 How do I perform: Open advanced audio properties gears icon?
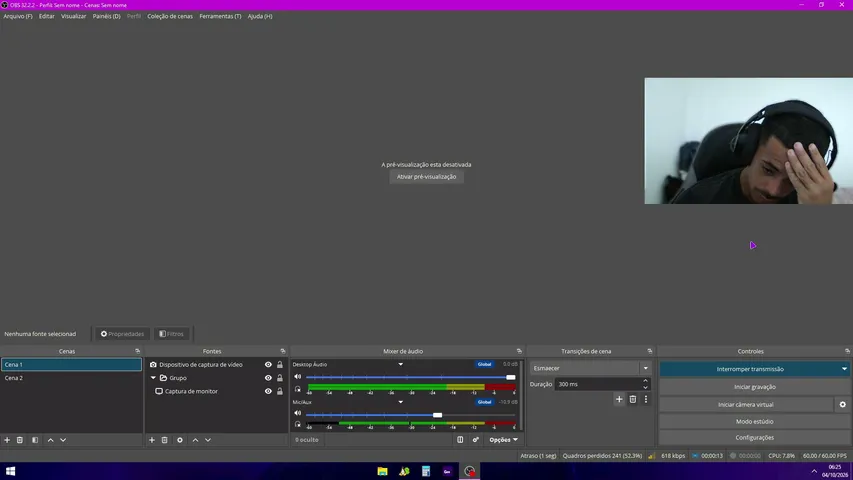(476, 440)
